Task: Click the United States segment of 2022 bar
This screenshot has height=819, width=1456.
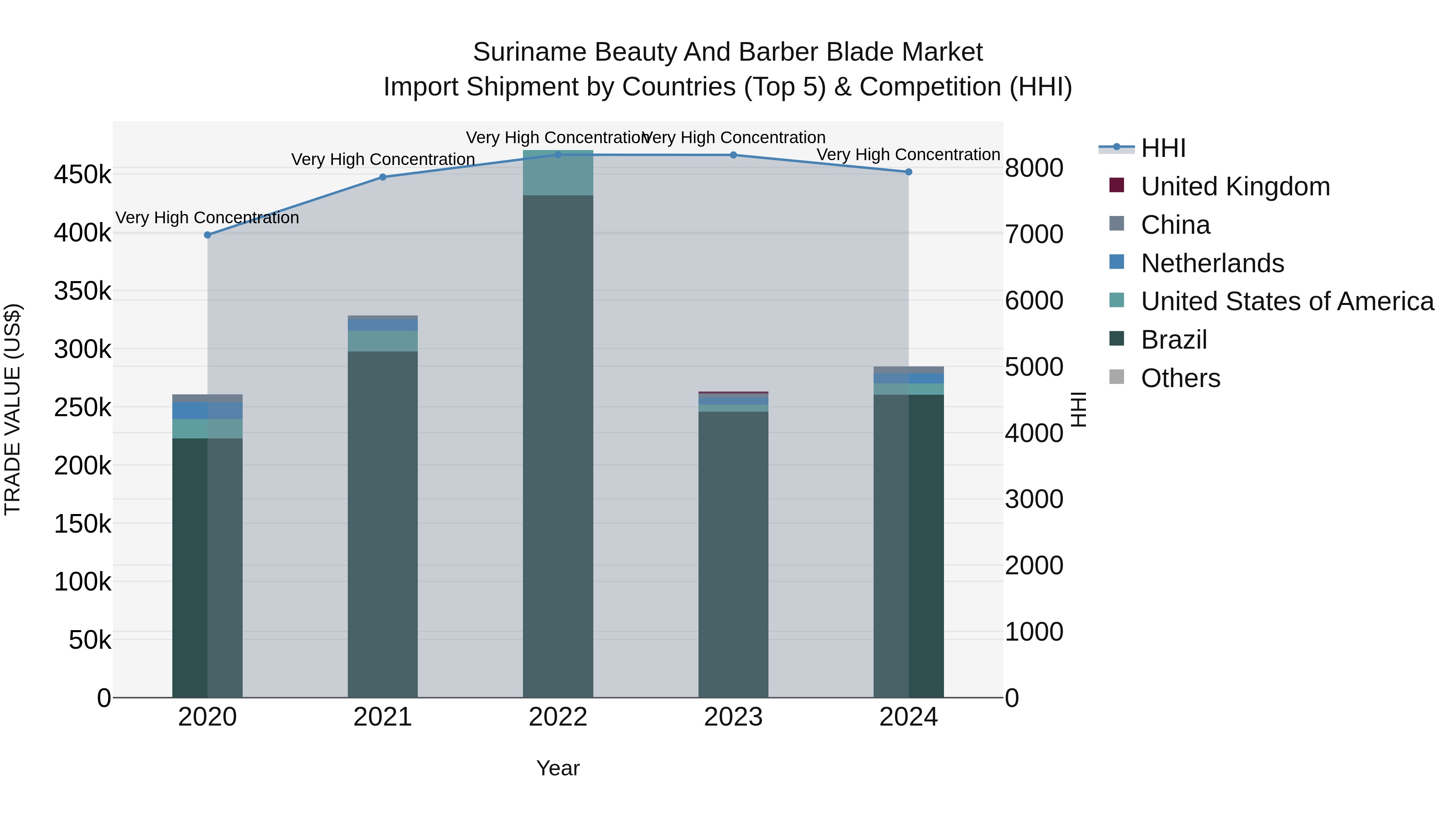Action: 558,173
